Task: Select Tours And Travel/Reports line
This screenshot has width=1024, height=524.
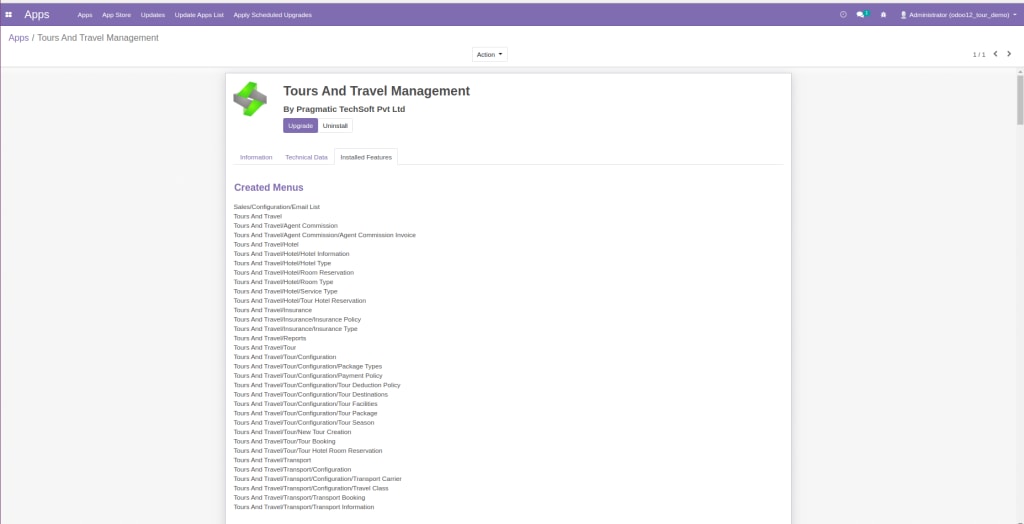Action: 270,338
